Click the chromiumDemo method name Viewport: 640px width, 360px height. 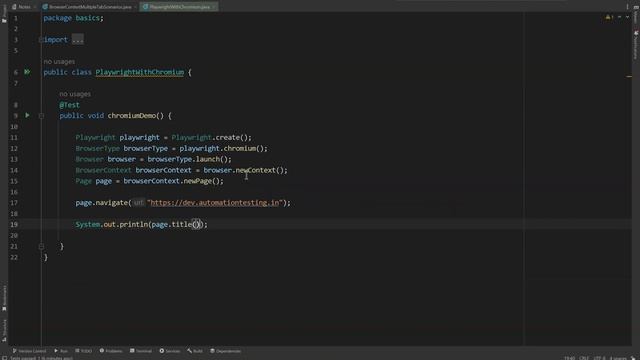click(131, 116)
